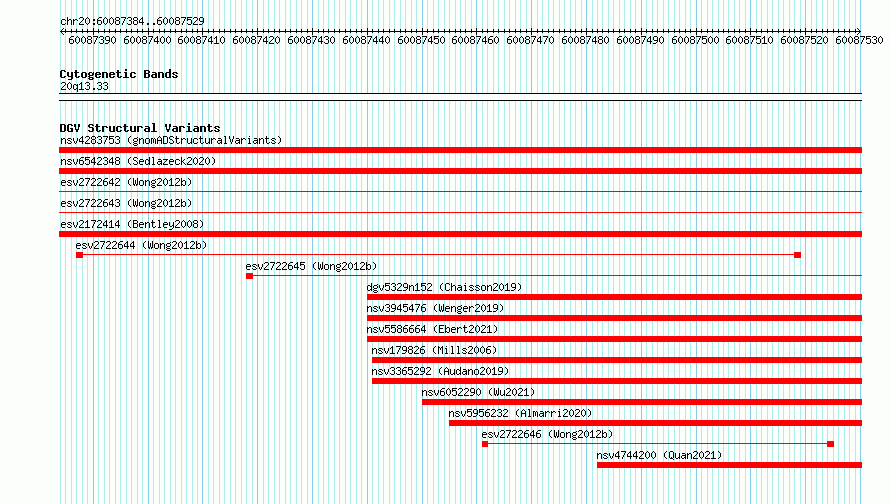Click esv2722644 Wong2012b variant label
890x504 pixels.
pos(141,245)
